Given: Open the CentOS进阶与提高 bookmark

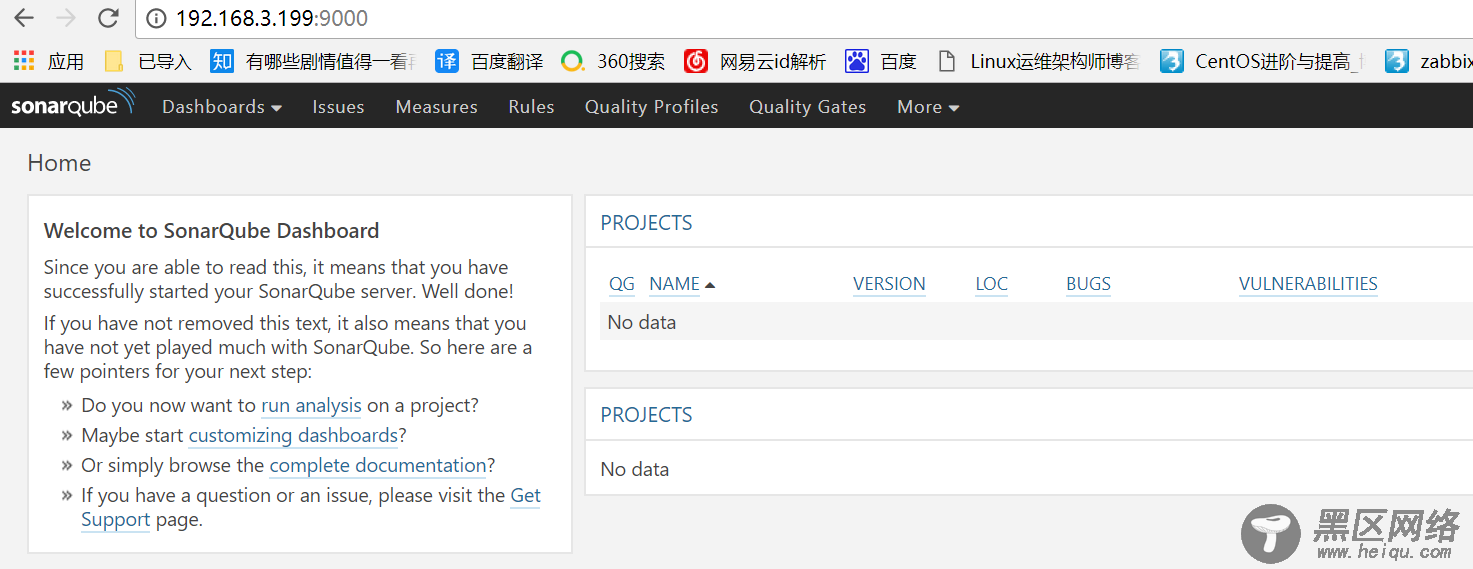Looking at the screenshot, I should [x=1262, y=61].
